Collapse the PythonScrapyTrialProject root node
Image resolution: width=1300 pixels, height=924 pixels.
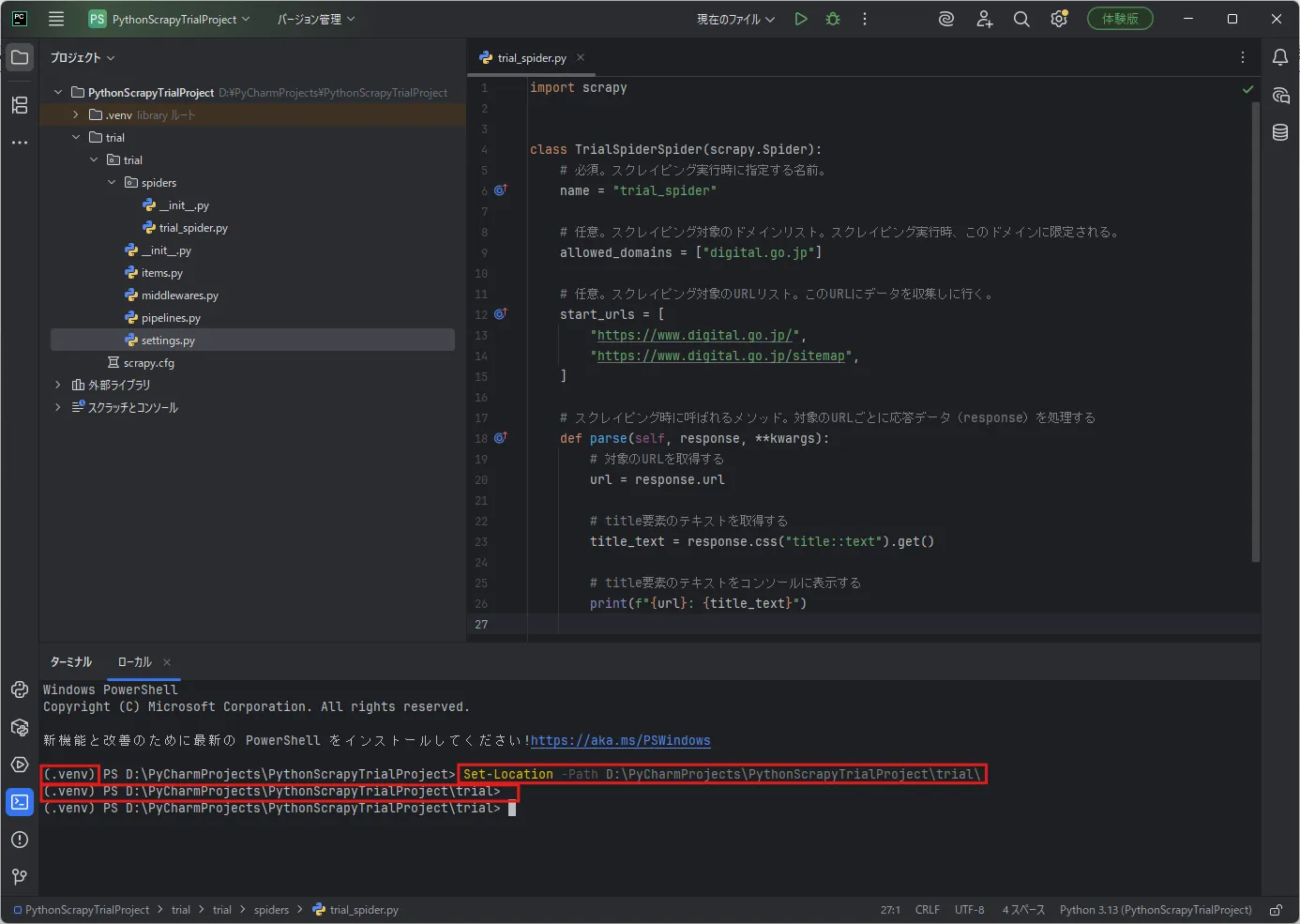[58, 92]
